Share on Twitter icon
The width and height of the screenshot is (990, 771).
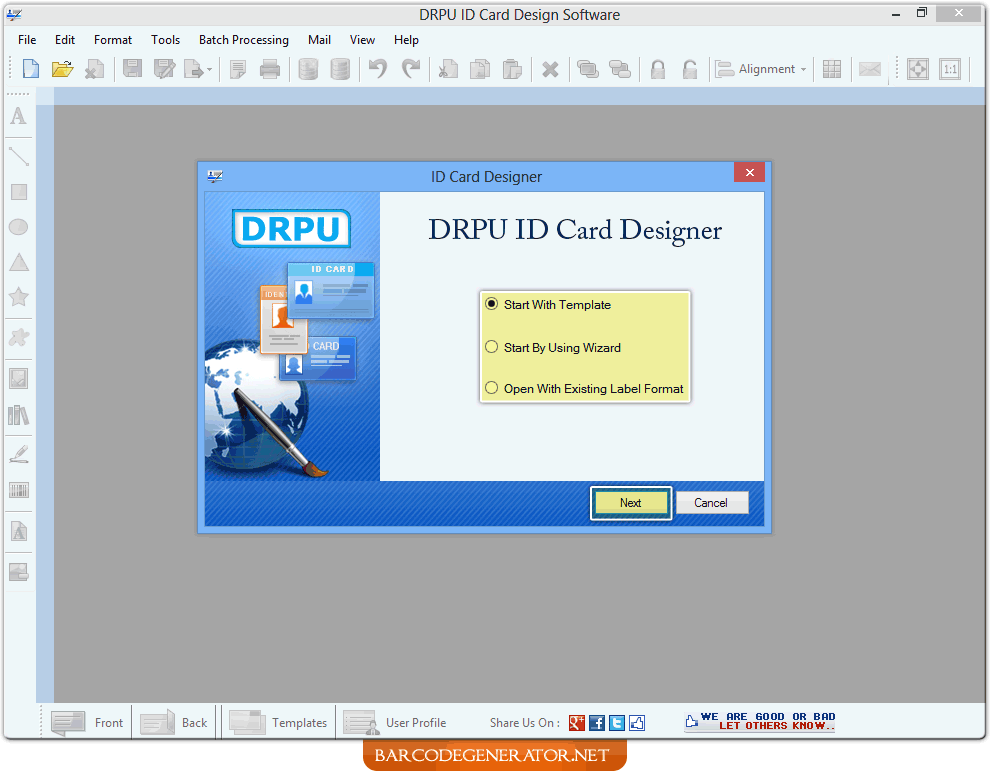tap(617, 722)
